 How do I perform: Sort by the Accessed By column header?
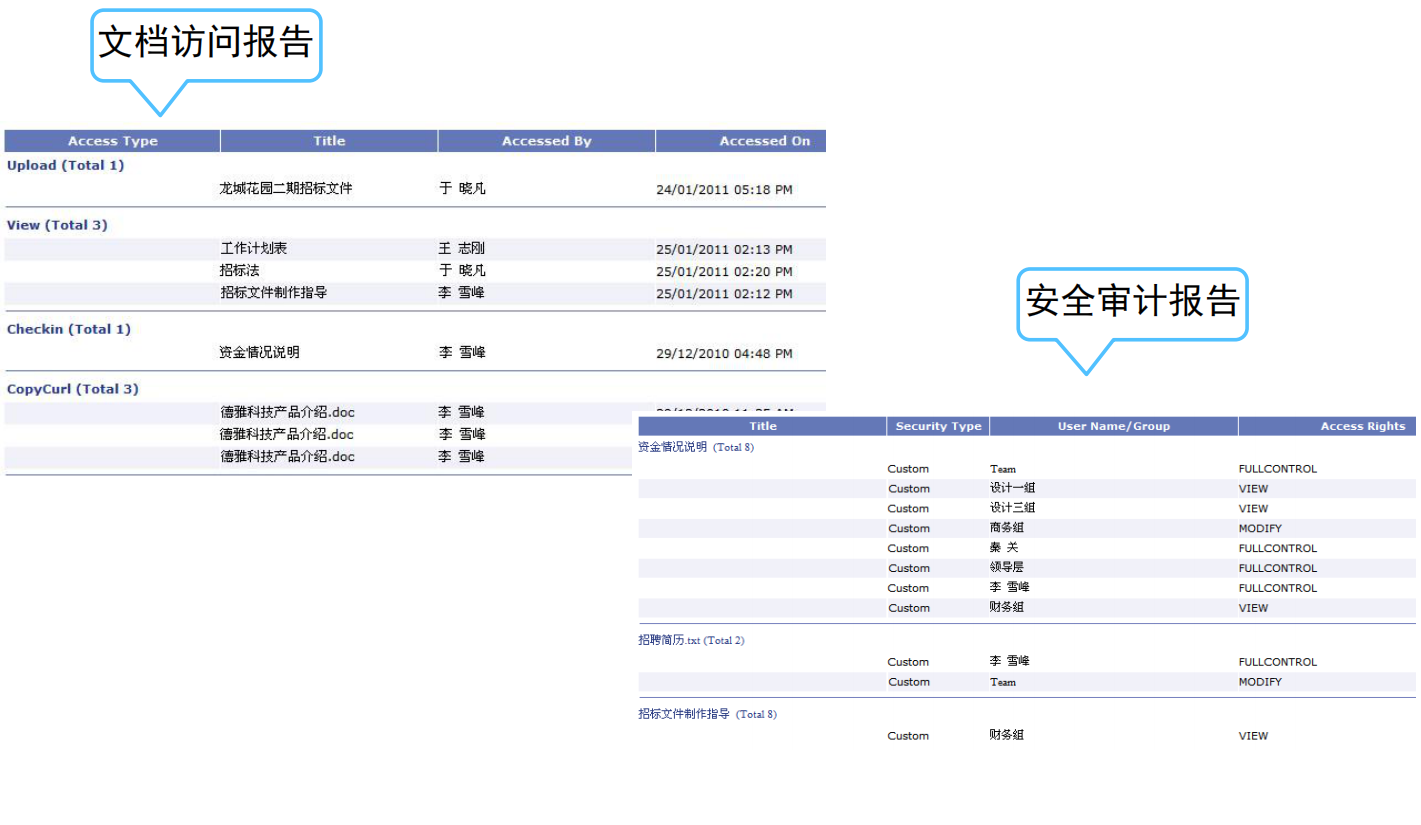pyautogui.click(x=546, y=141)
